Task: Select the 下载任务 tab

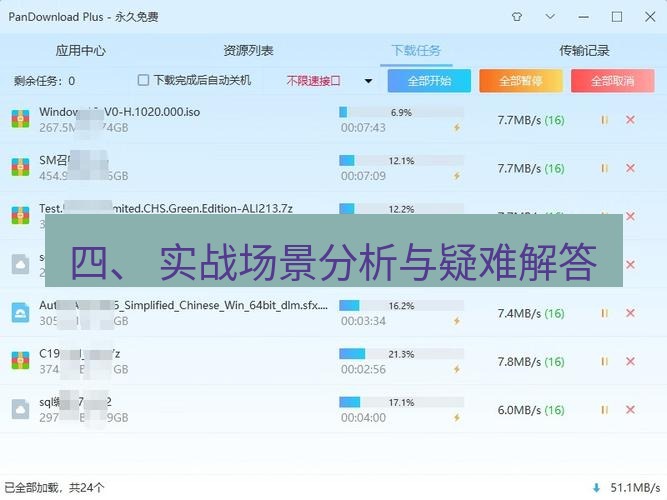Action: point(416,51)
